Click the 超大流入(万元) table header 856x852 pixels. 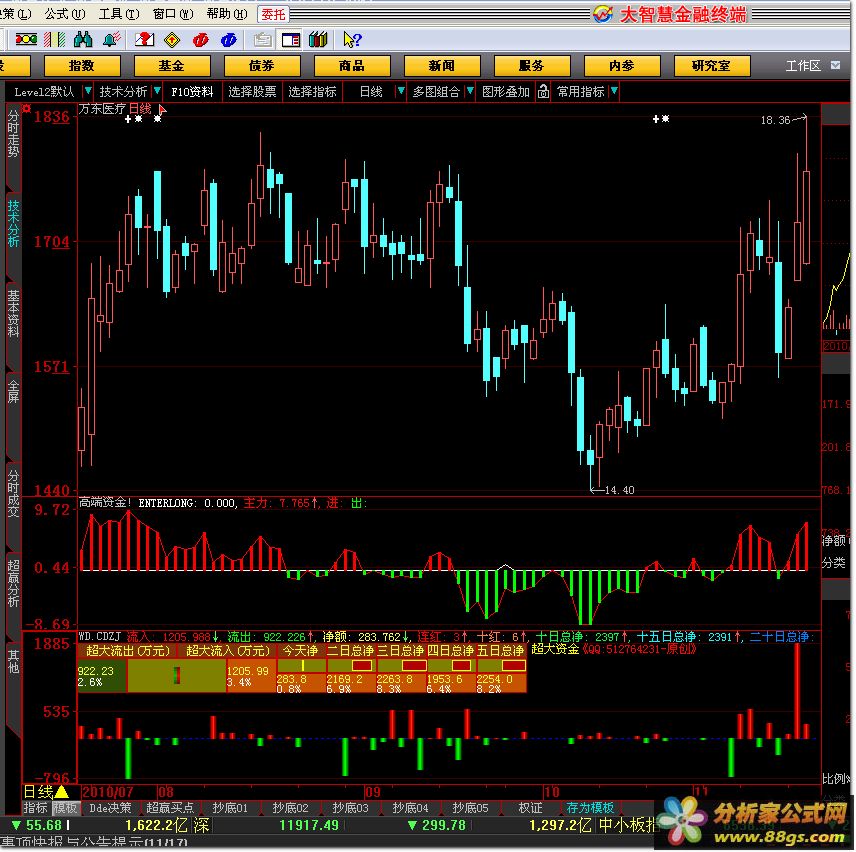click(x=228, y=651)
